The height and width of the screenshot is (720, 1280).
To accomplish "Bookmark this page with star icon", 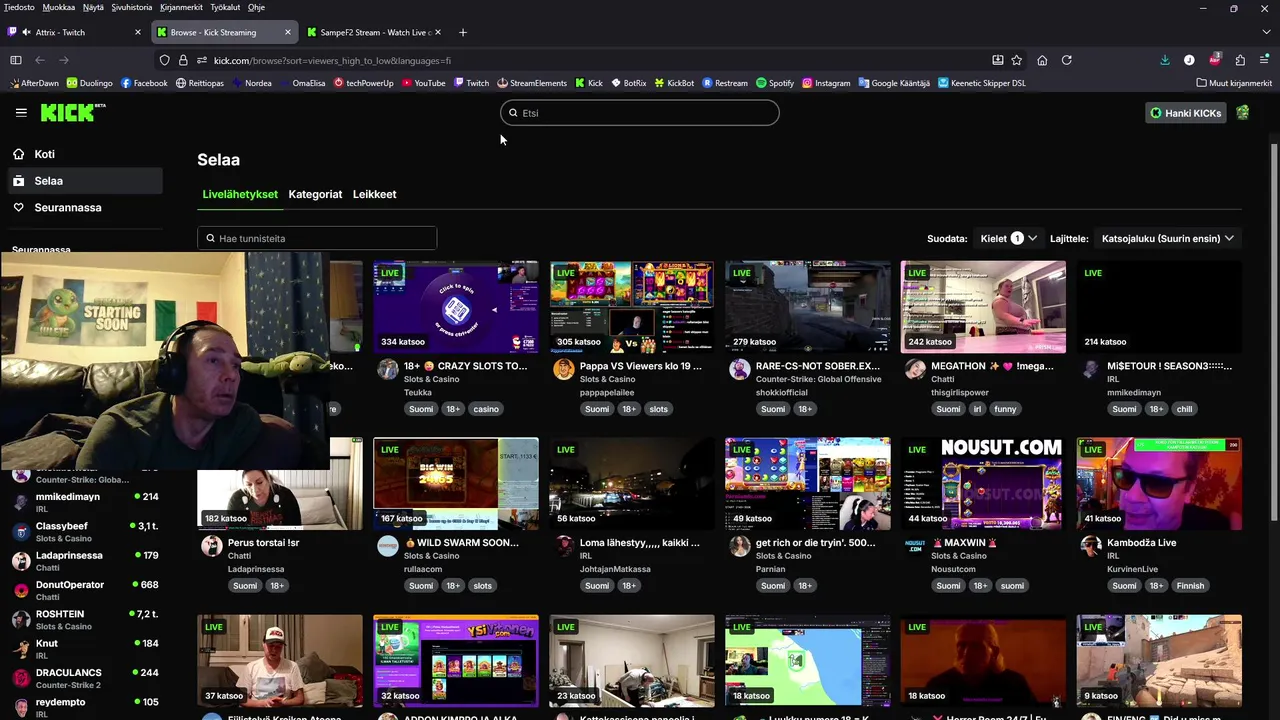I will (x=1017, y=60).
